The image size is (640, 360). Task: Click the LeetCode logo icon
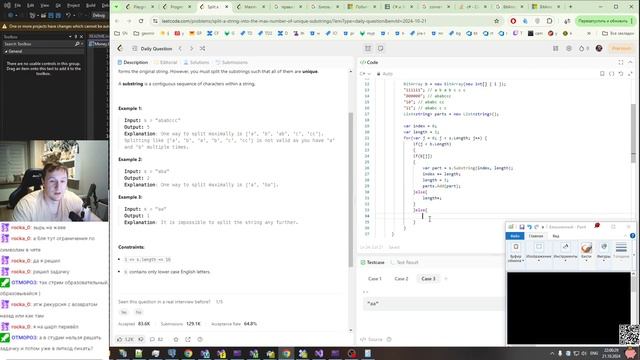(120, 49)
